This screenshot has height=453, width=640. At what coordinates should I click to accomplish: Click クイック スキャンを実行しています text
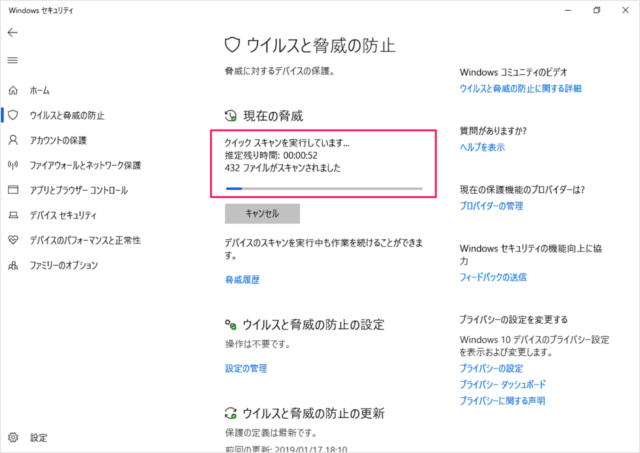[287, 143]
